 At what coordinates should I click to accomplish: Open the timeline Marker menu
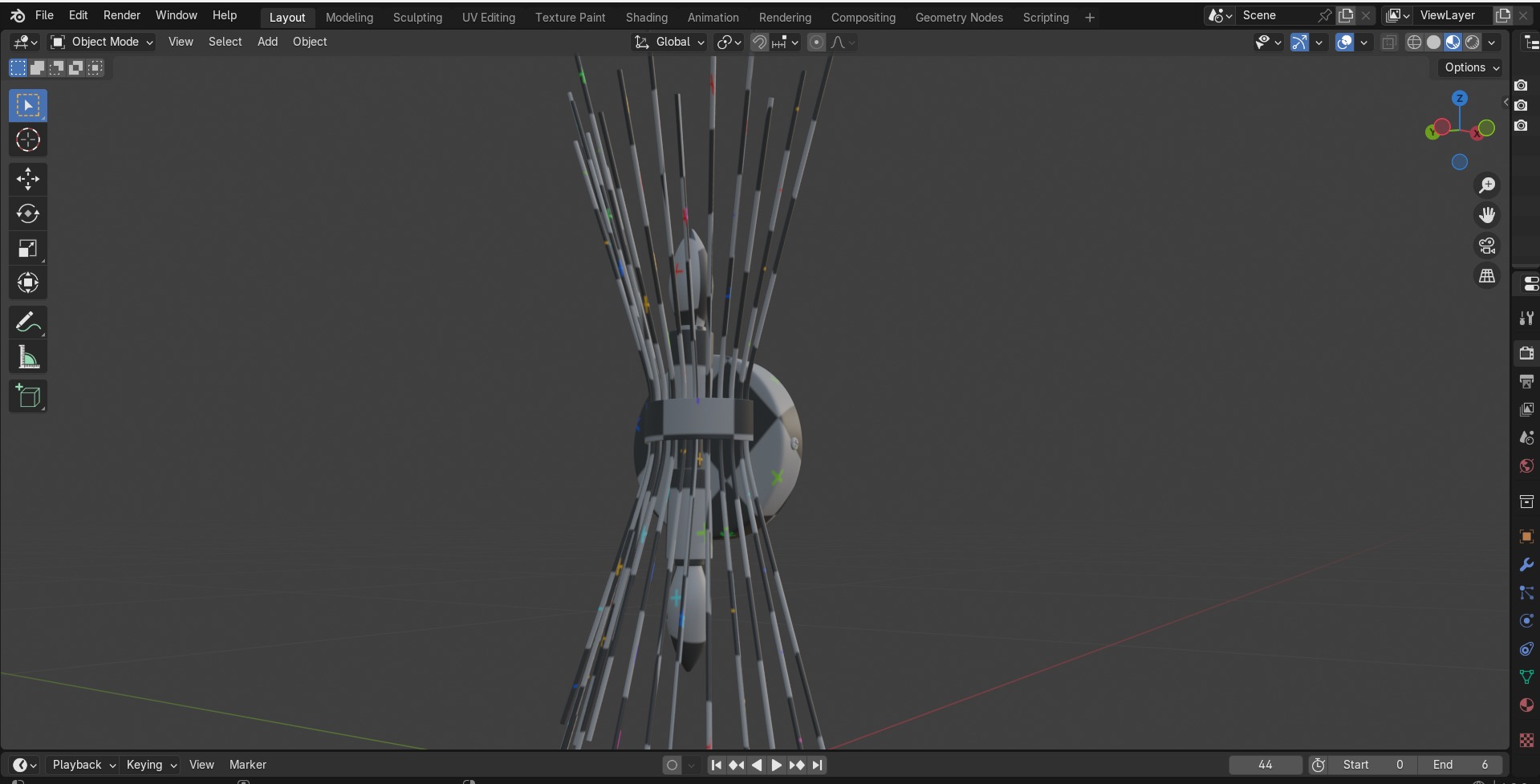tap(247, 765)
